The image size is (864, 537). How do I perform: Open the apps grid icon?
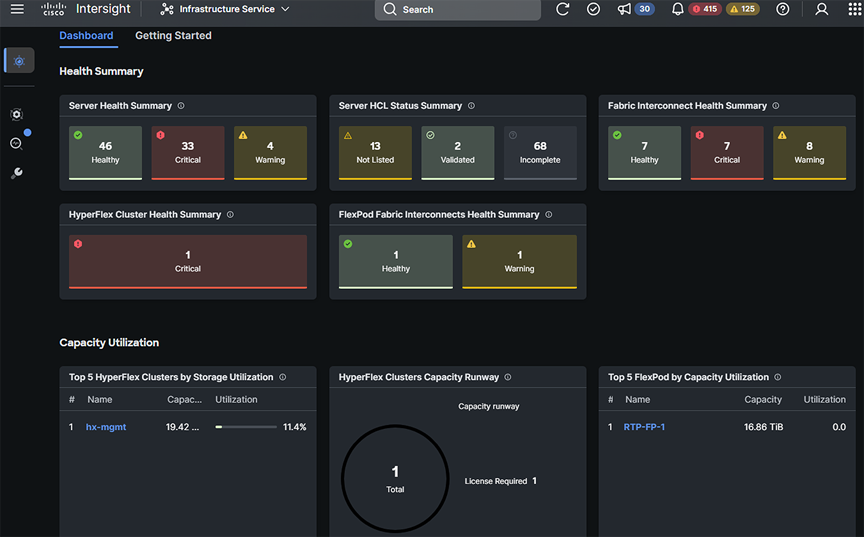click(854, 9)
